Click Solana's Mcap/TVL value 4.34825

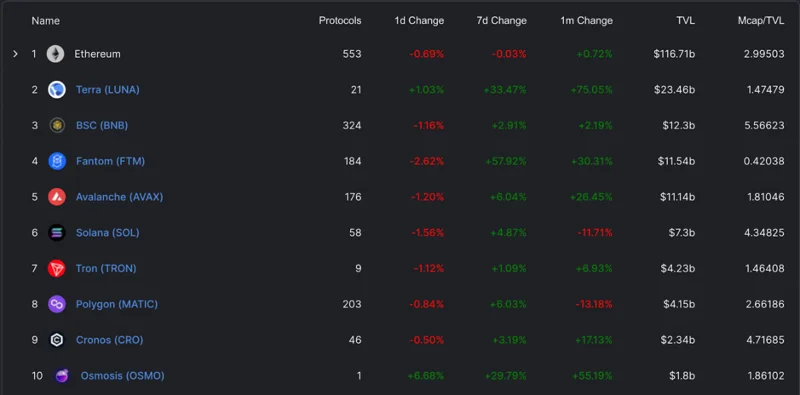click(x=764, y=233)
